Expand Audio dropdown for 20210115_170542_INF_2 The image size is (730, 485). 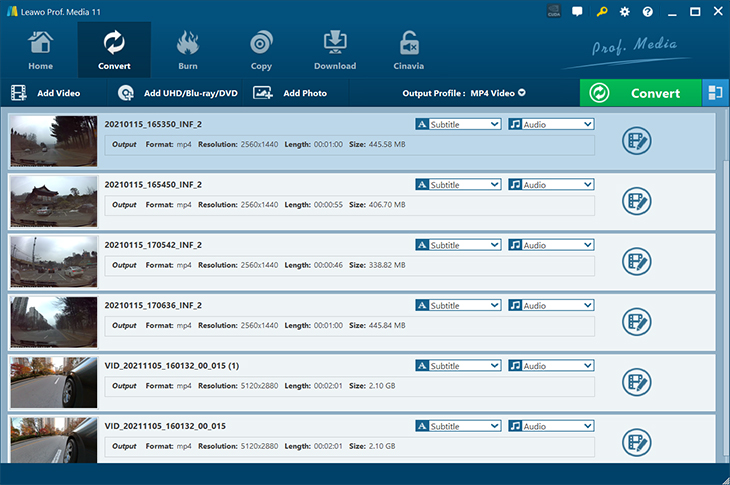click(551, 245)
